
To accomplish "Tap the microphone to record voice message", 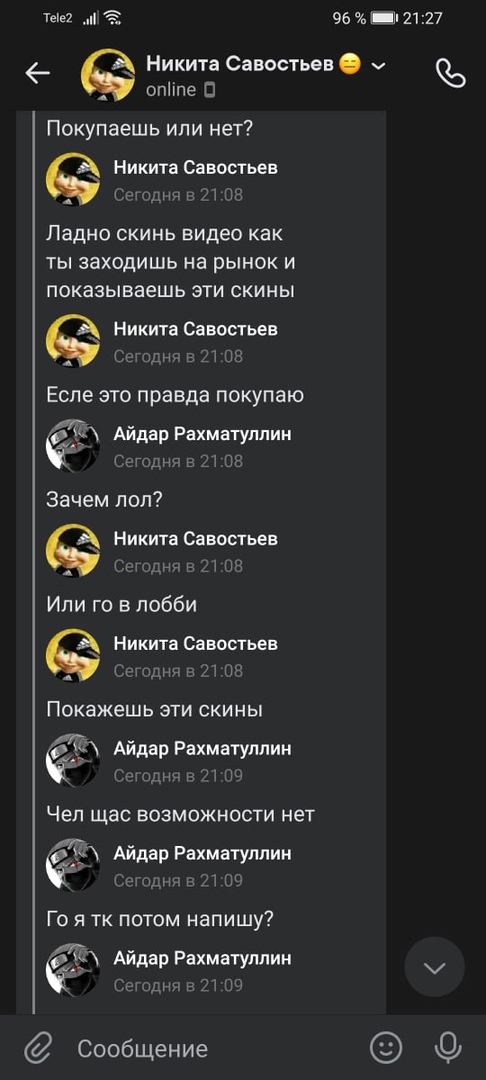I will pyautogui.click(x=448, y=1048).
